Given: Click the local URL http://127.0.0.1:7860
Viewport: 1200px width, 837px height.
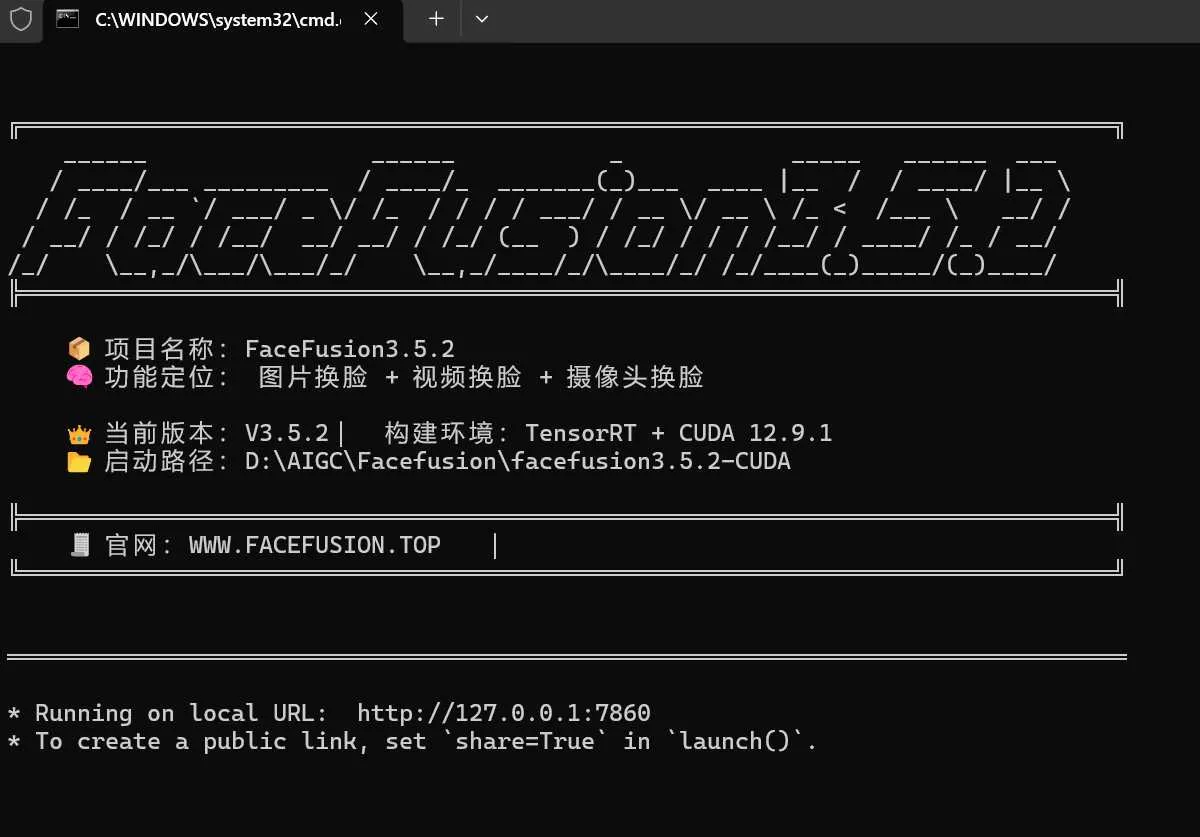Looking at the screenshot, I should pyautogui.click(x=504, y=713).
